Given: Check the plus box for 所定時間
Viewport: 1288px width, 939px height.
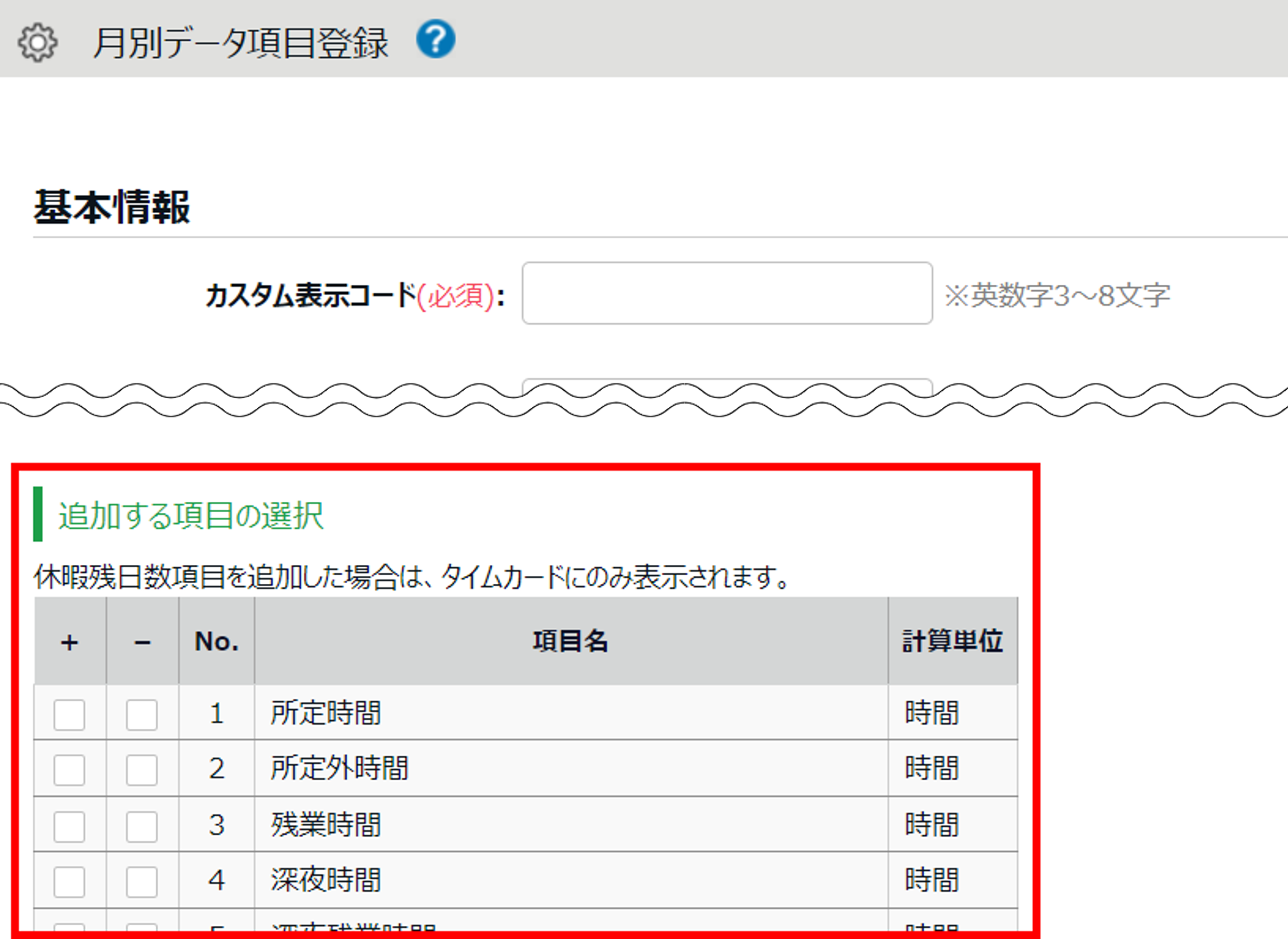Looking at the screenshot, I should click(69, 714).
